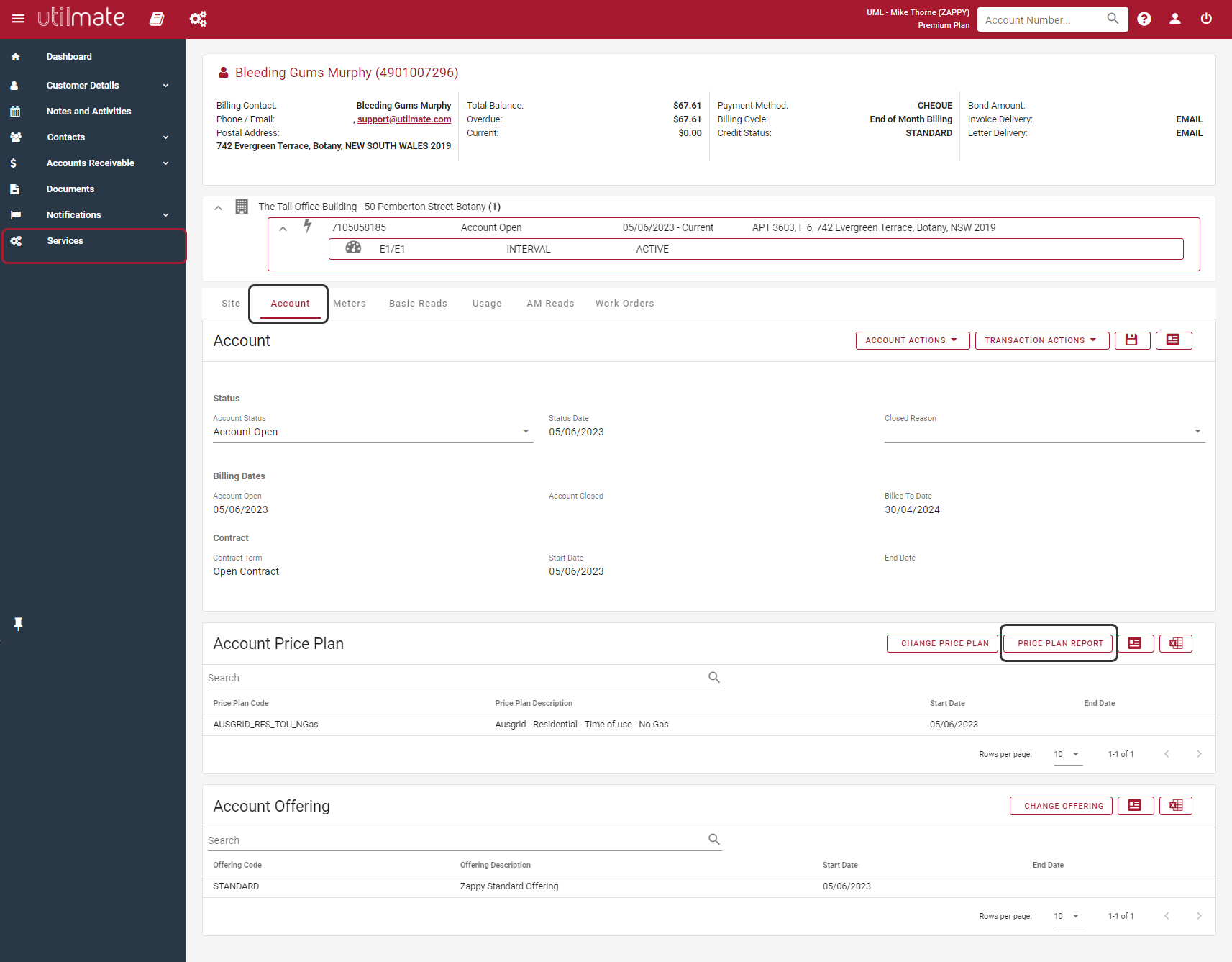Screen dimensions: 1232x962
Task: Go to previous page in Offering table
Action: click(x=1167, y=916)
